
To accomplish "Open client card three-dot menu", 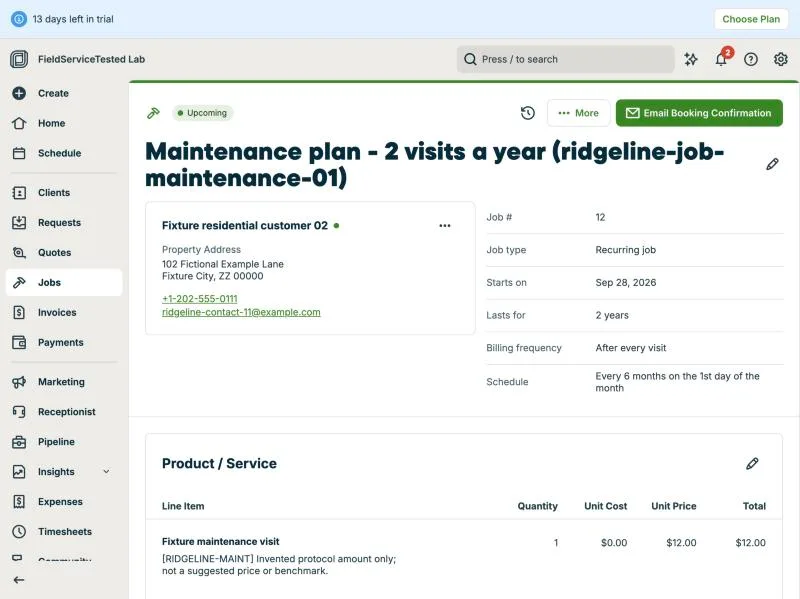I will pos(445,226).
